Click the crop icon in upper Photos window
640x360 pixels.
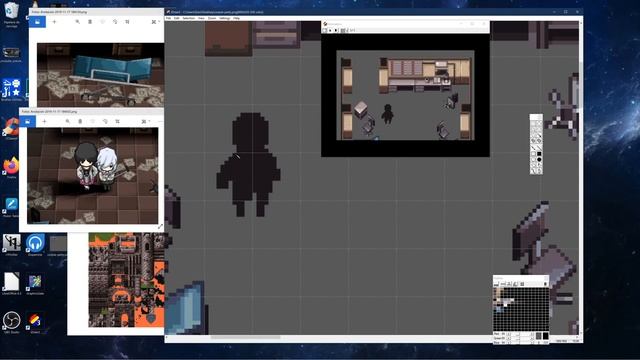point(127,22)
